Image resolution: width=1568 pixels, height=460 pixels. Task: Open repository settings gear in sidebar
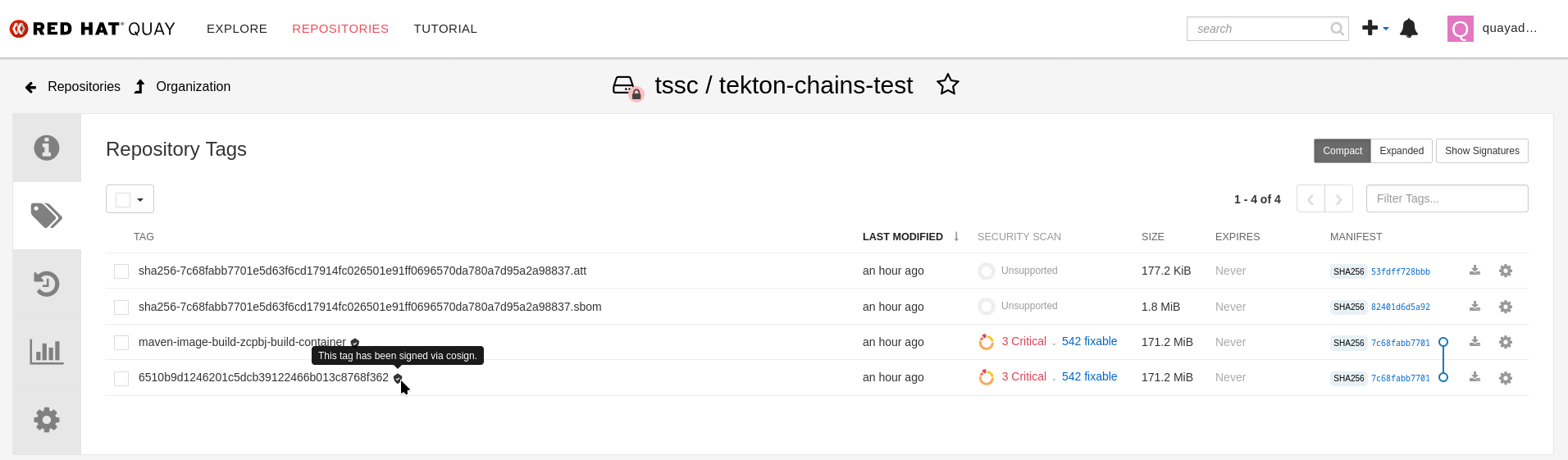point(47,420)
